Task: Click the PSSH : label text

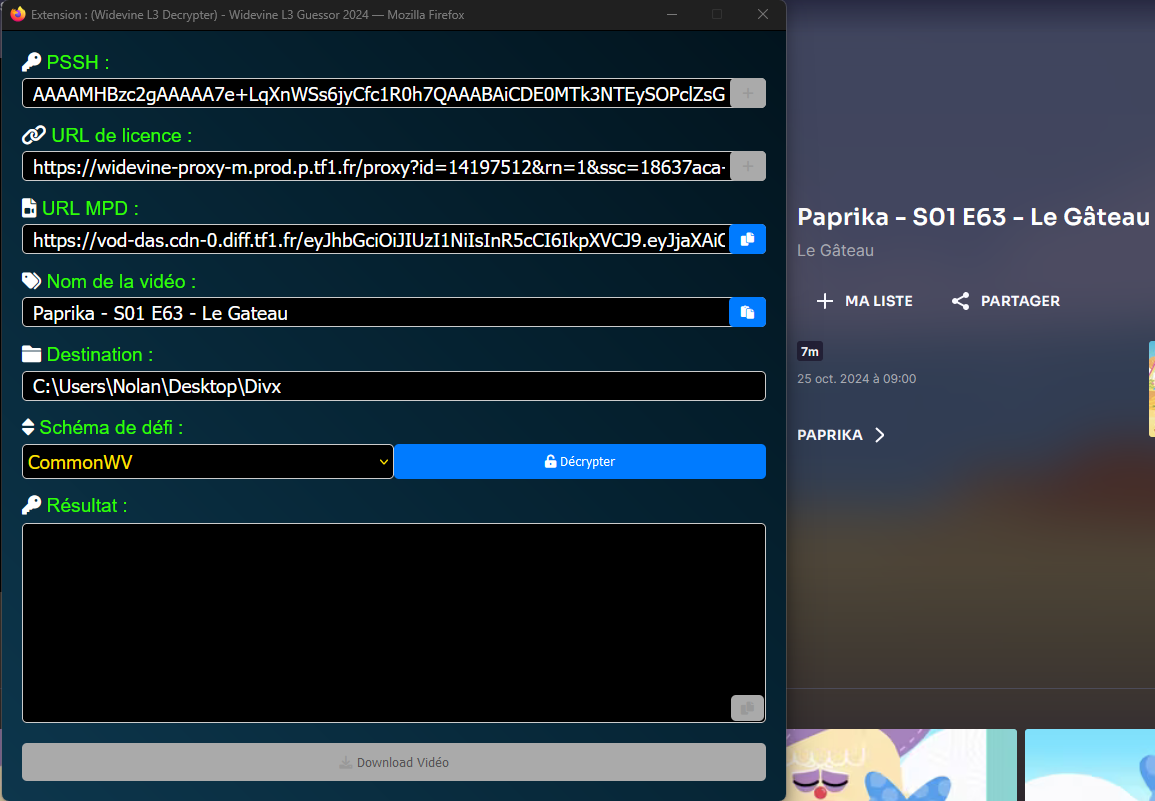Action: tap(78, 62)
